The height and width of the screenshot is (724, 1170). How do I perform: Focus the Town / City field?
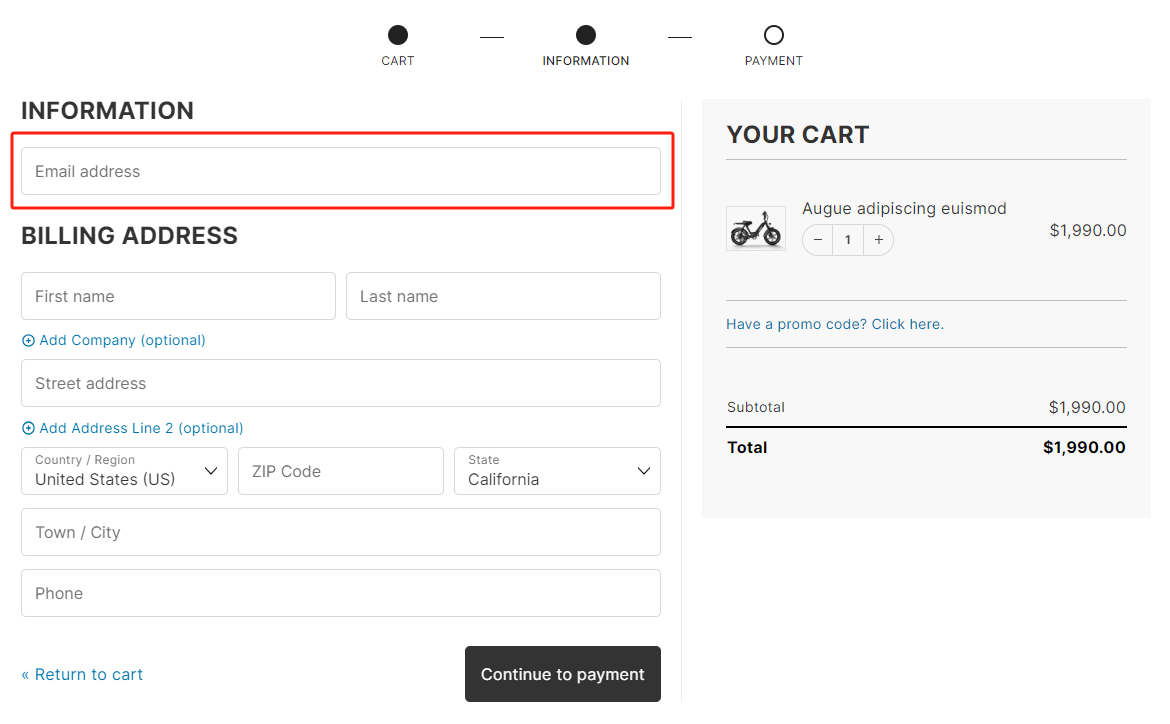[341, 532]
